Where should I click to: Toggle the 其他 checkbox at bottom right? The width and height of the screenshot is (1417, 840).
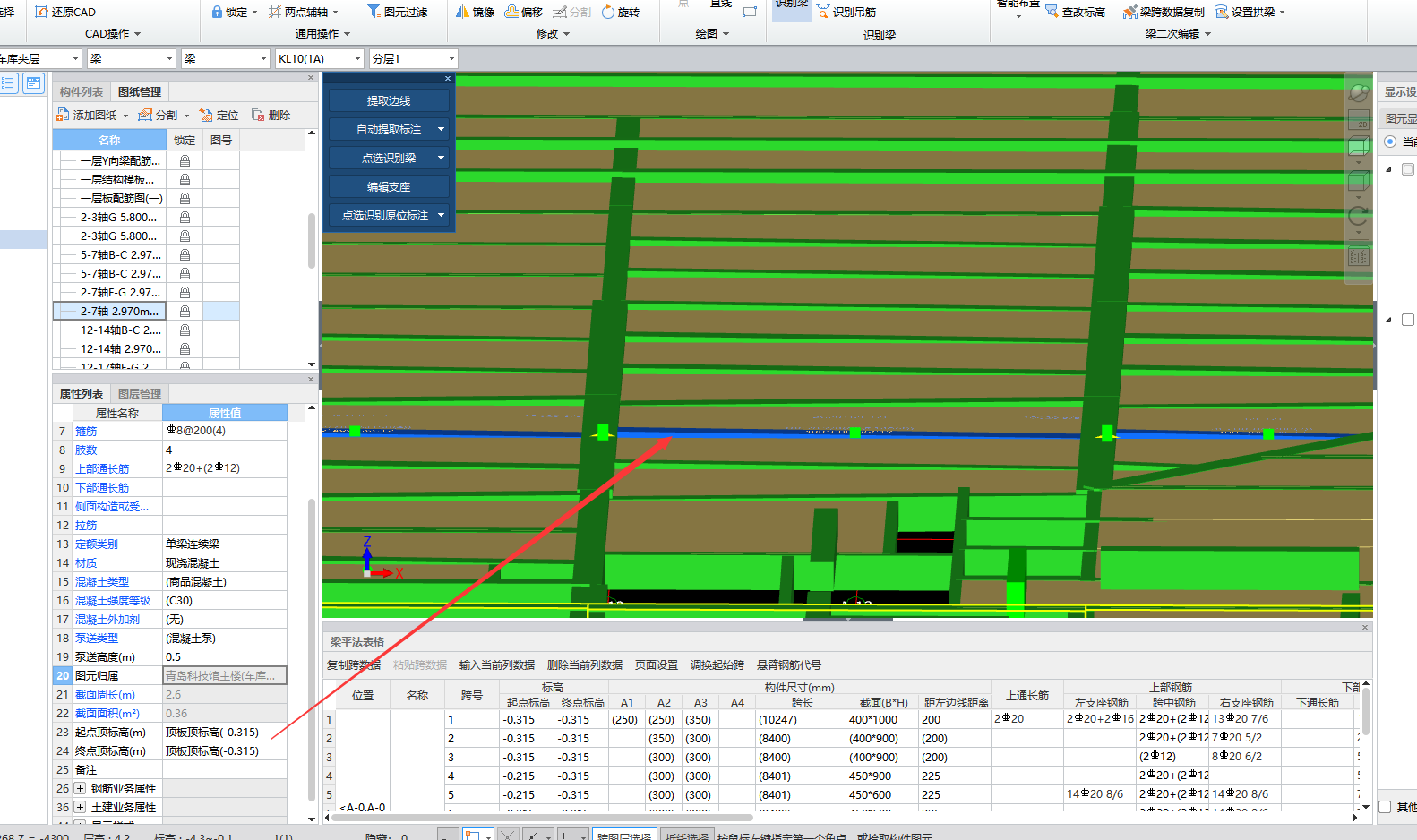(x=1385, y=807)
